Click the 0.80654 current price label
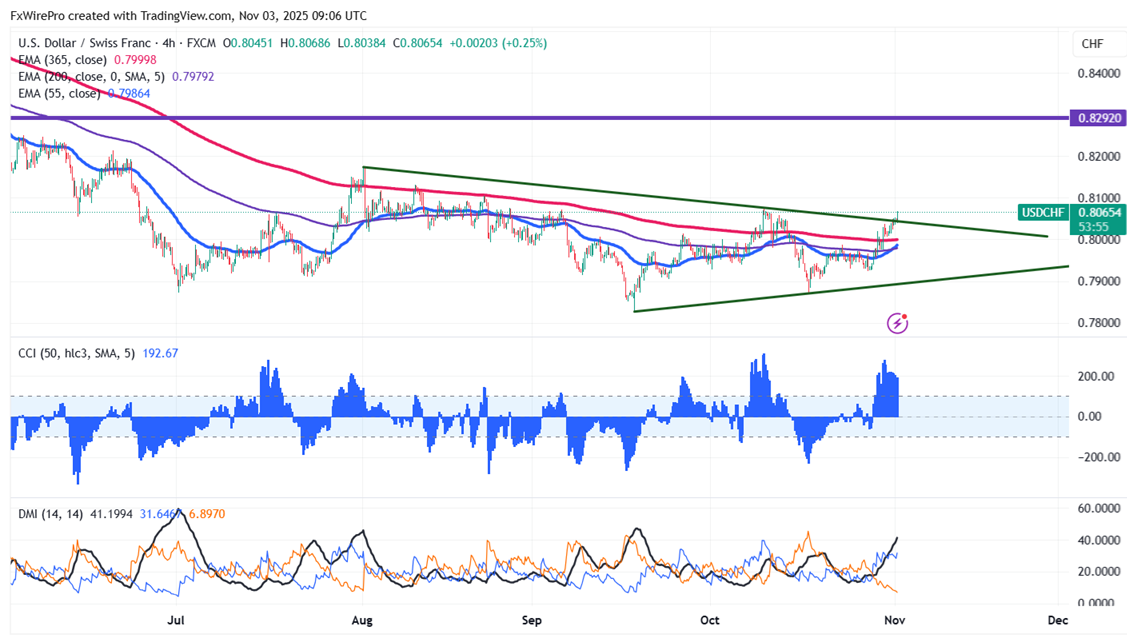This screenshot has width=1127, height=639. click(x=1098, y=212)
